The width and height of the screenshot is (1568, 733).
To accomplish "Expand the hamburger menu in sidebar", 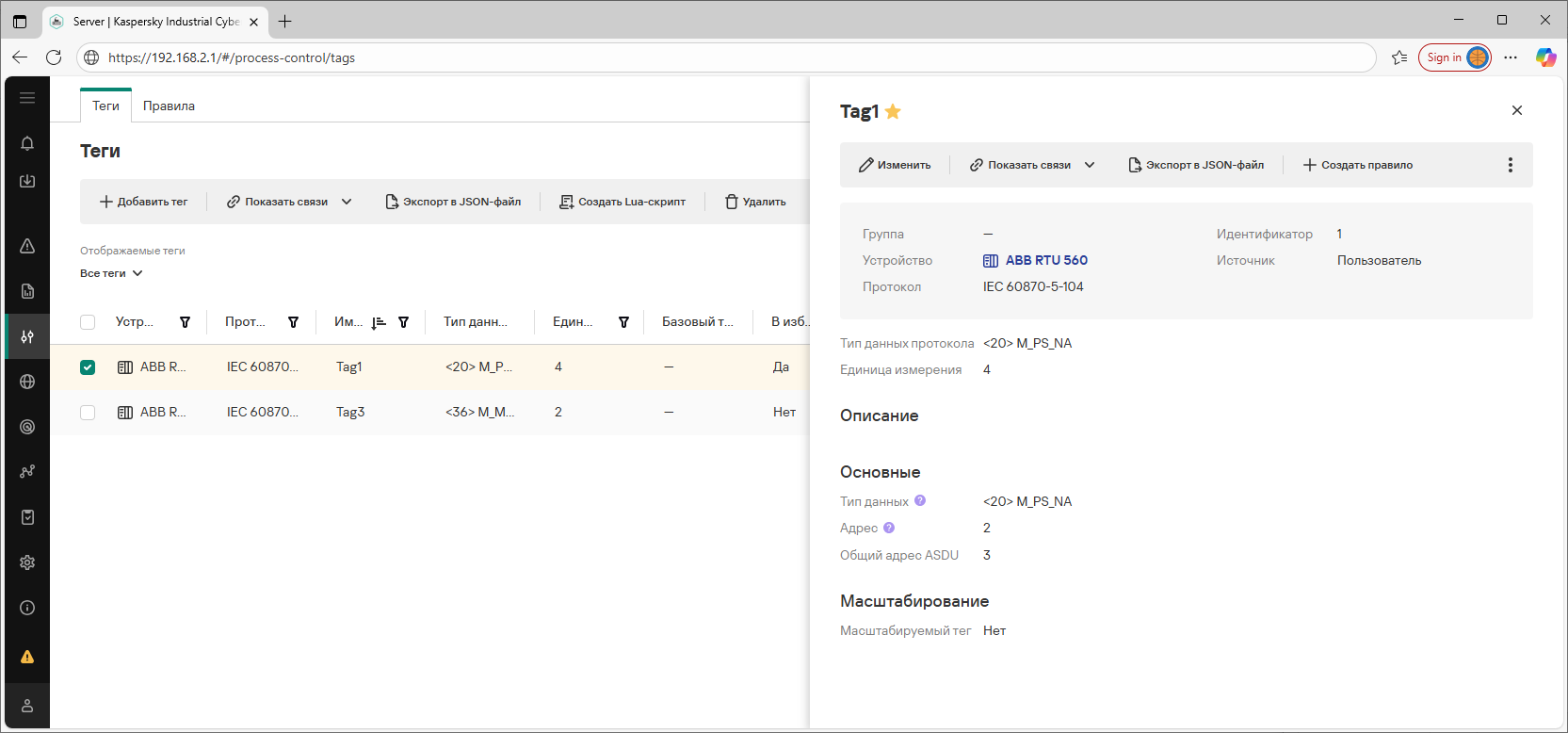I will (27, 98).
